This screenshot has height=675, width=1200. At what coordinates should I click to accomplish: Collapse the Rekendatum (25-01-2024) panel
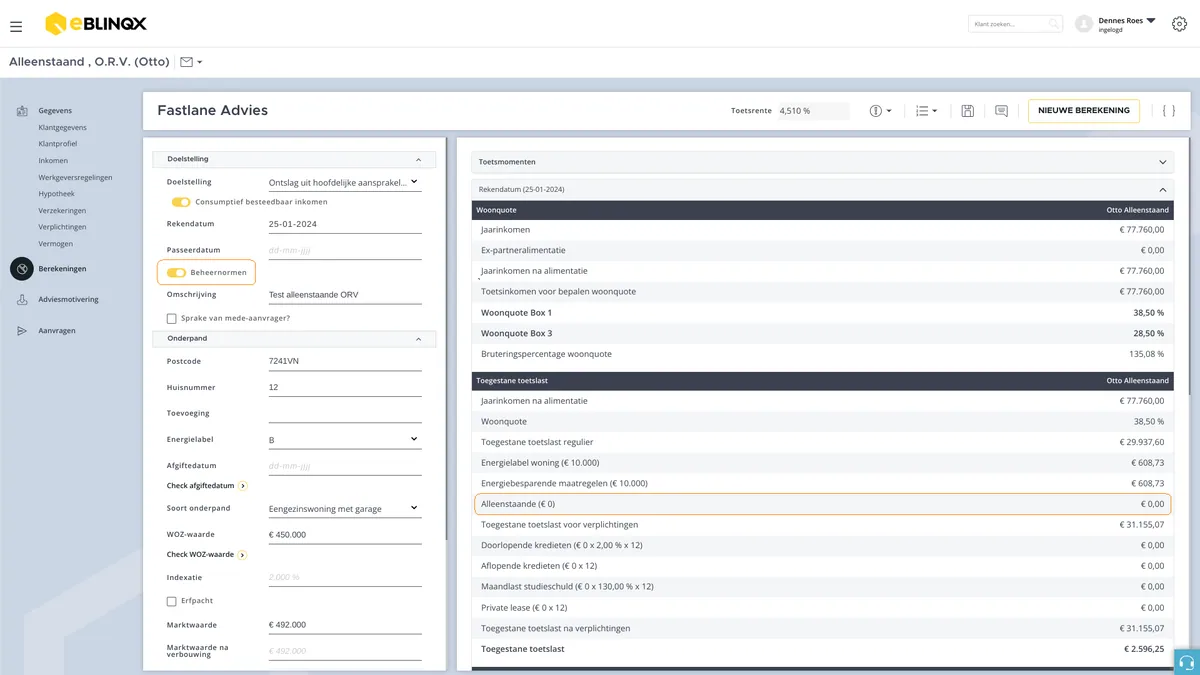[1162, 189]
